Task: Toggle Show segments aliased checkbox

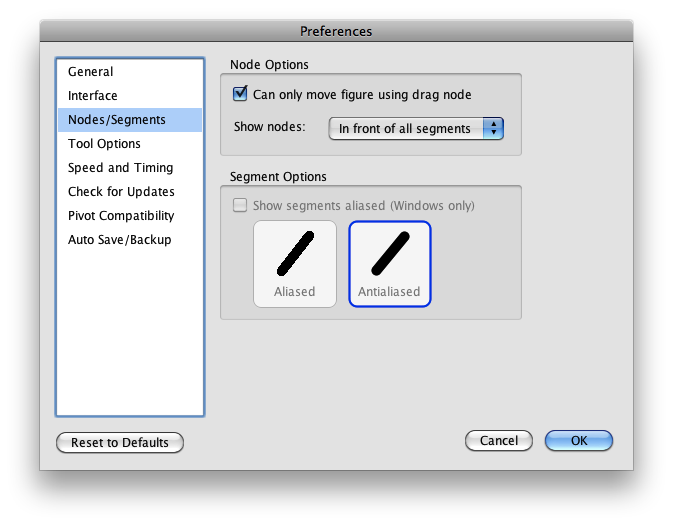Action: tap(240, 205)
